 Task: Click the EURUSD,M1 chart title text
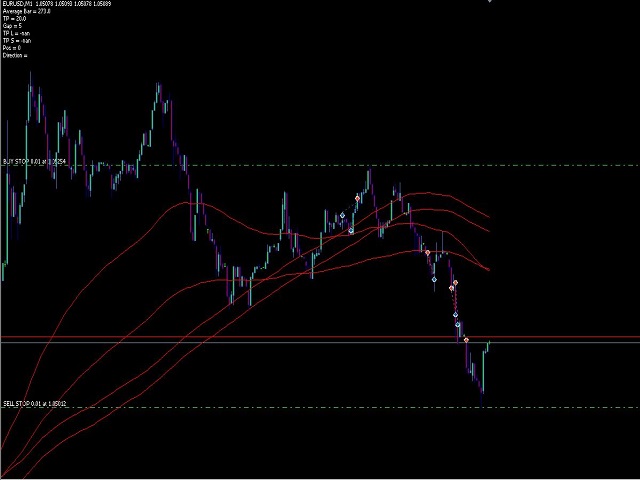(x=58, y=4)
